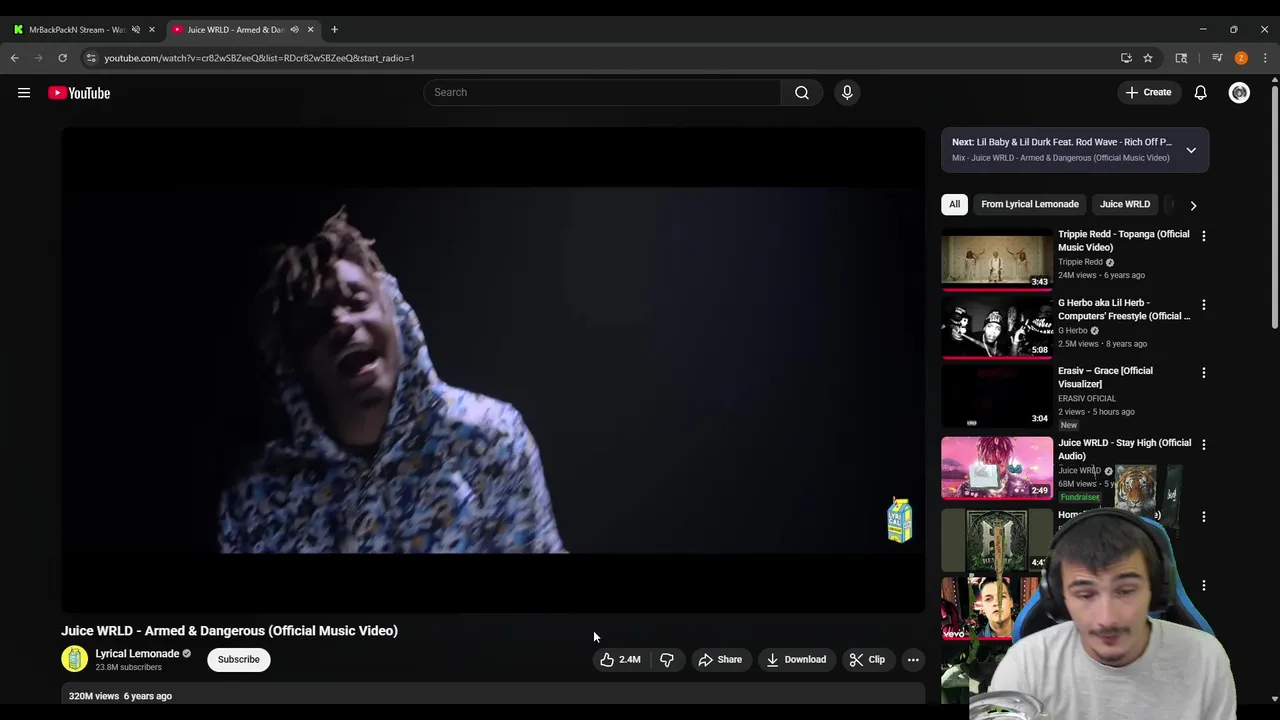
Task: Open options menu for Trippie Redd Topanga
Action: [x=1203, y=236]
